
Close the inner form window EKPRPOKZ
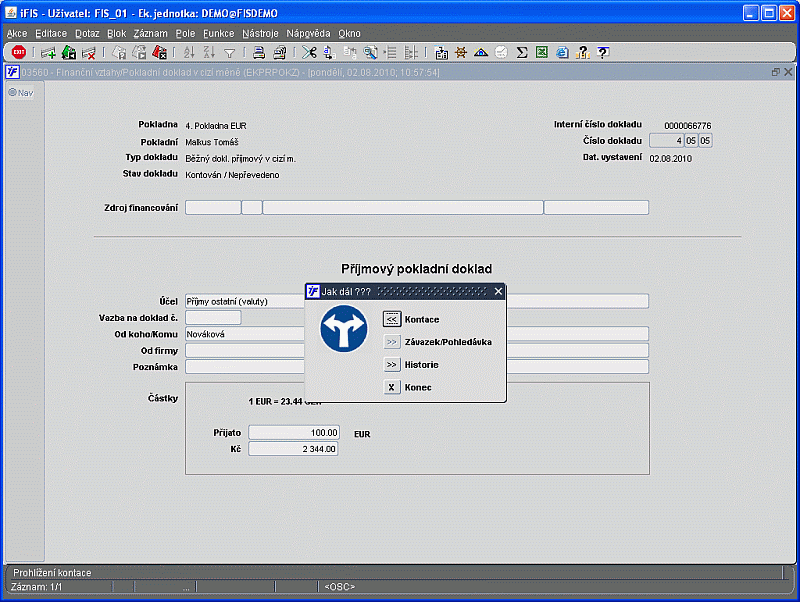tap(788, 72)
